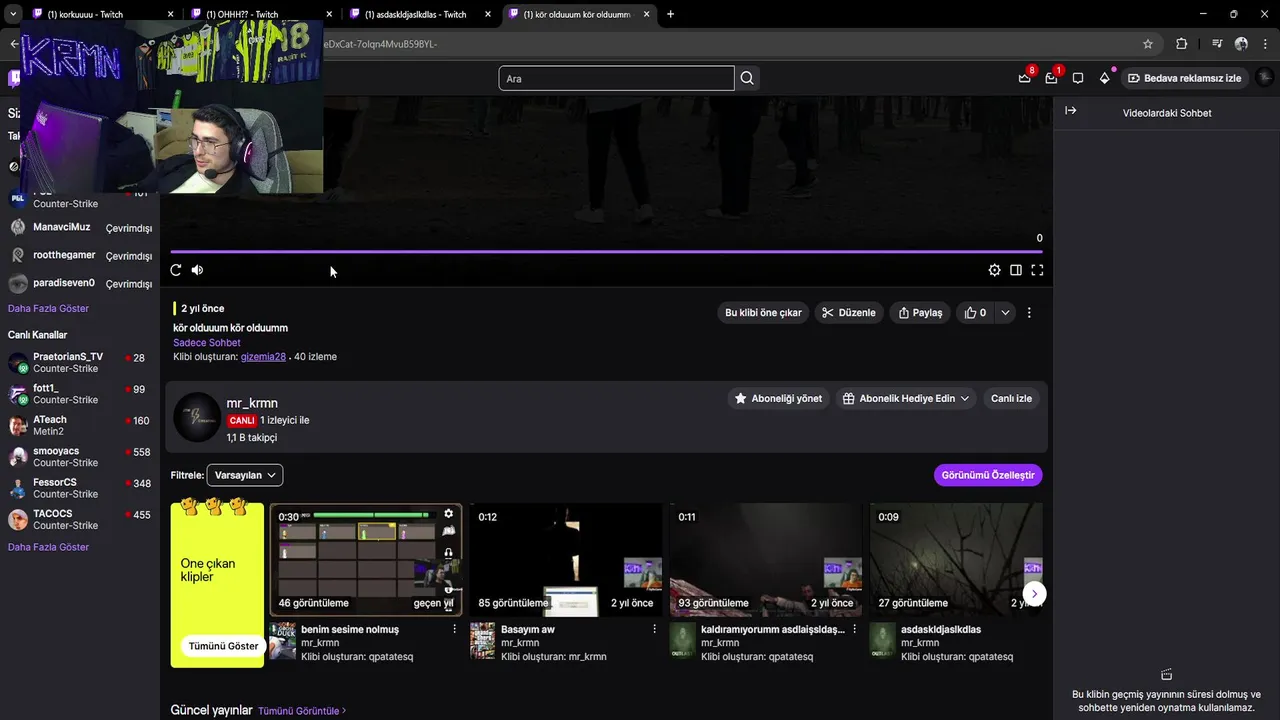The width and height of the screenshot is (1280, 720).
Task: Enter fullscreen in the video player
Action: tap(1037, 270)
